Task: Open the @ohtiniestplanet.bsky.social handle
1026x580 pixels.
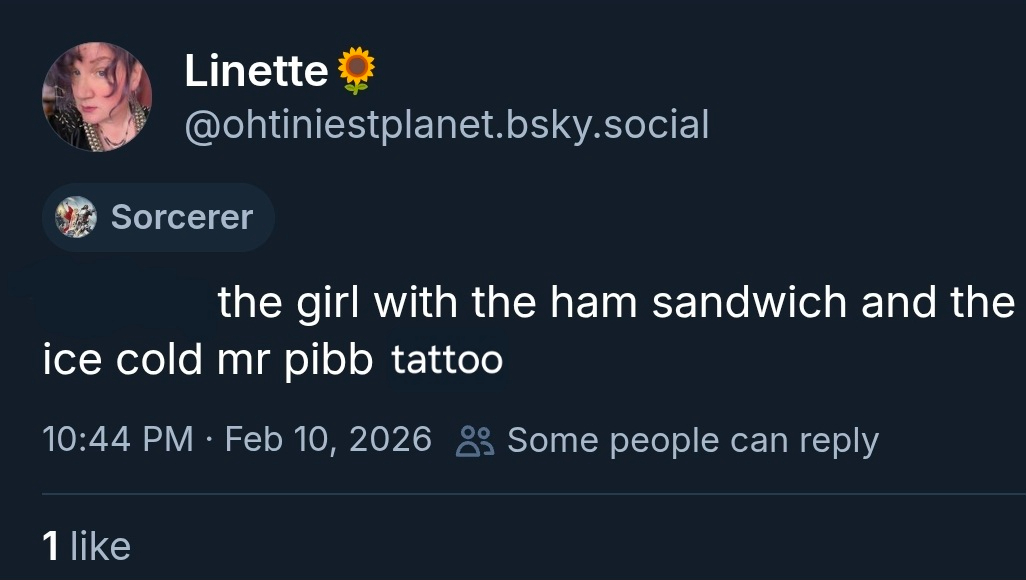Action: coord(446,125)
